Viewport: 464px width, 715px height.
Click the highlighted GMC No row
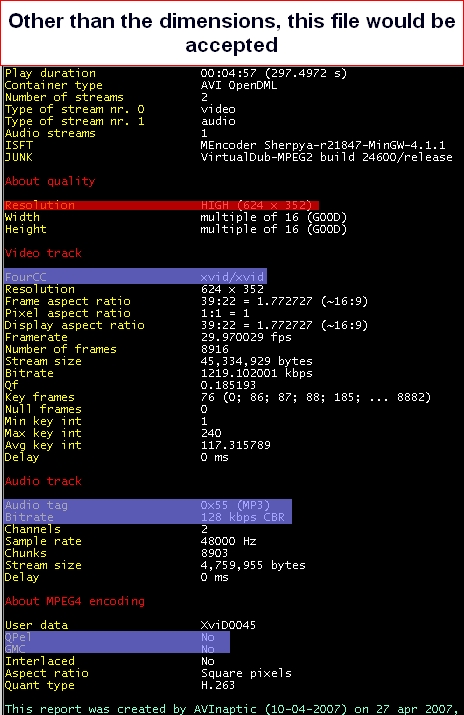click(117, 648)
